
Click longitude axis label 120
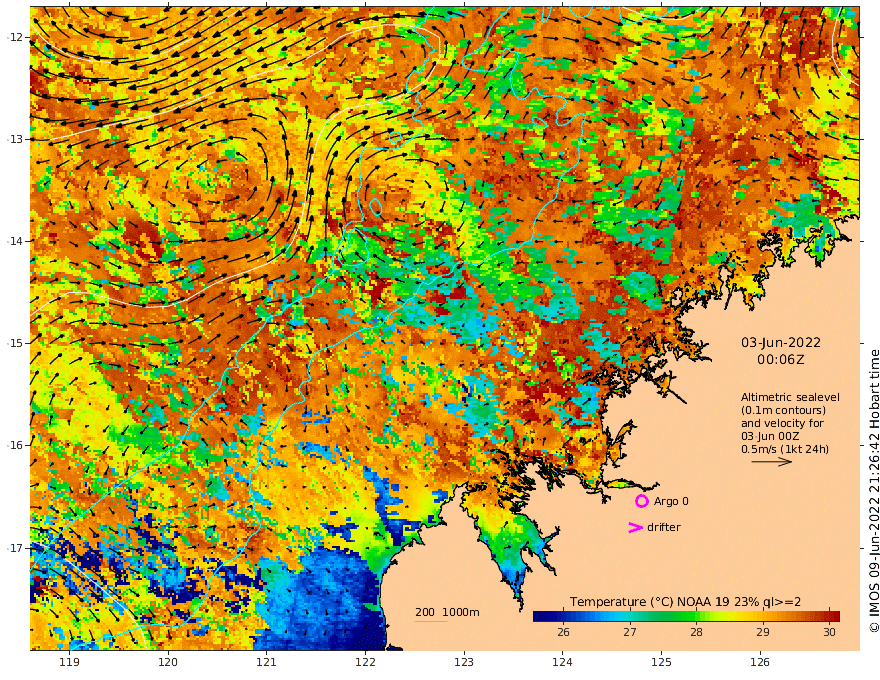(x=168, y=663)
